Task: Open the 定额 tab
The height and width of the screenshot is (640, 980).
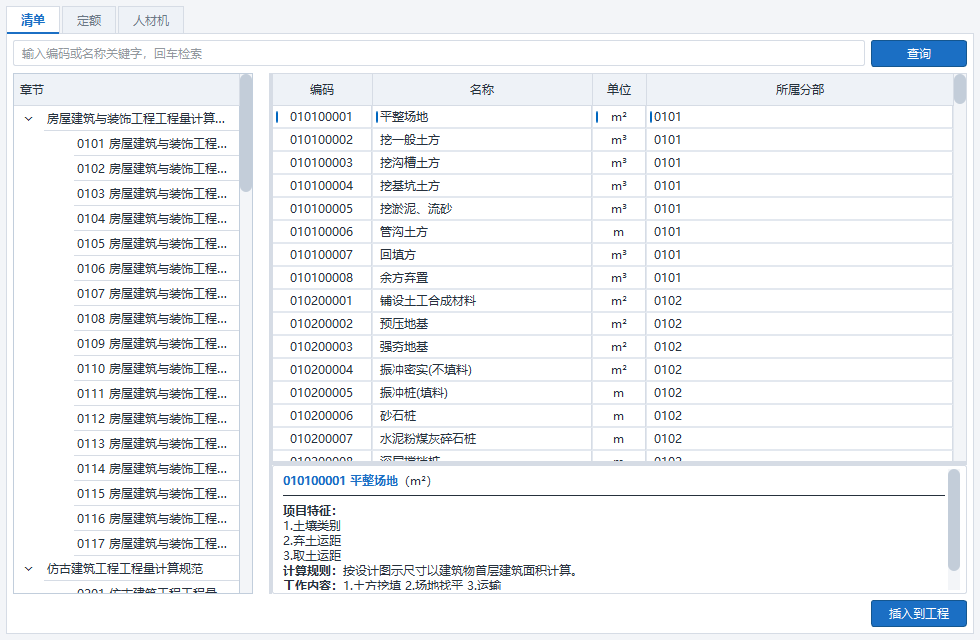Action: pyautogui.click(x=89, y=21)
